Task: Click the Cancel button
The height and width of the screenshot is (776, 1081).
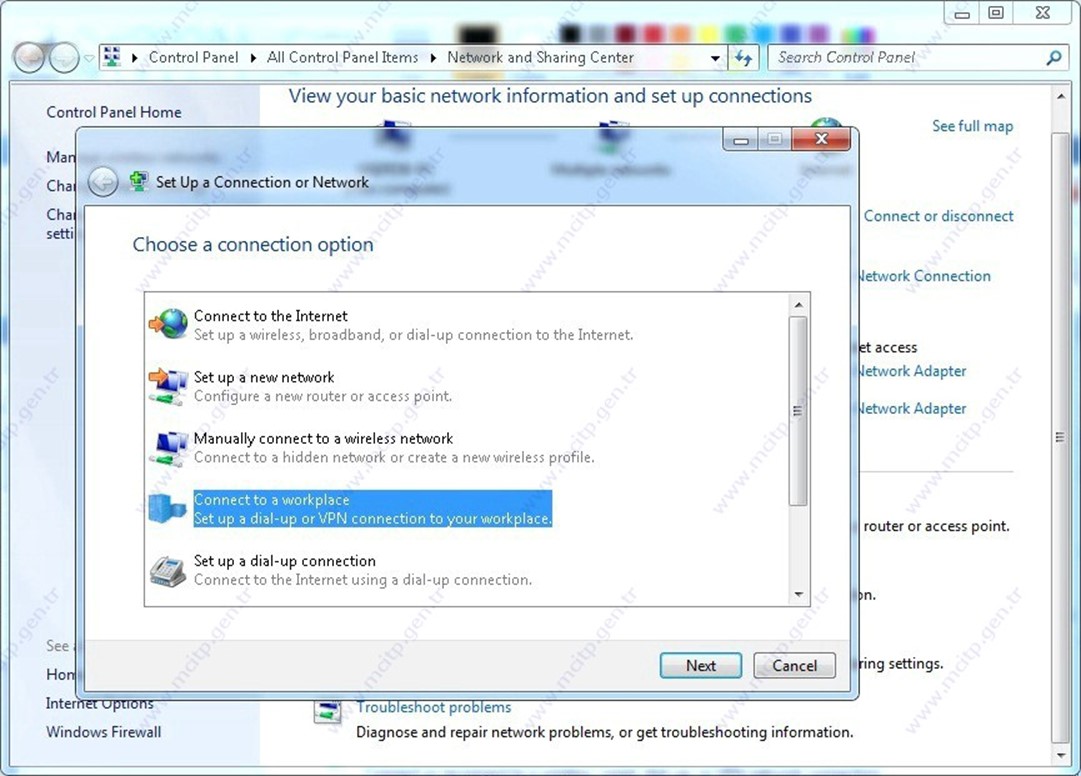Action: tap(794, 666)
